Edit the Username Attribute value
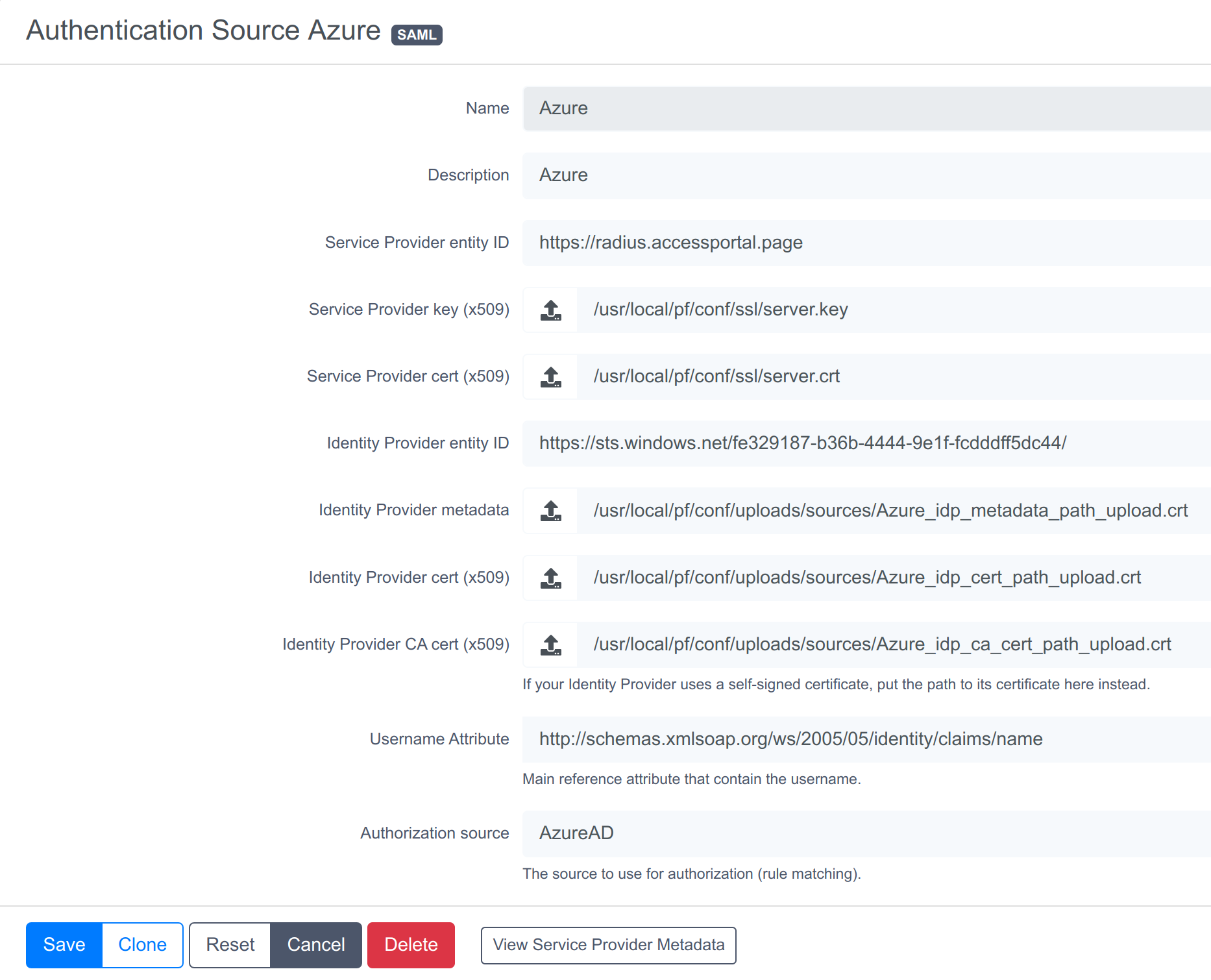Image resolution: width=1211 pixels, height=980 pixels. pyautogui.click(x=863, y=739)
